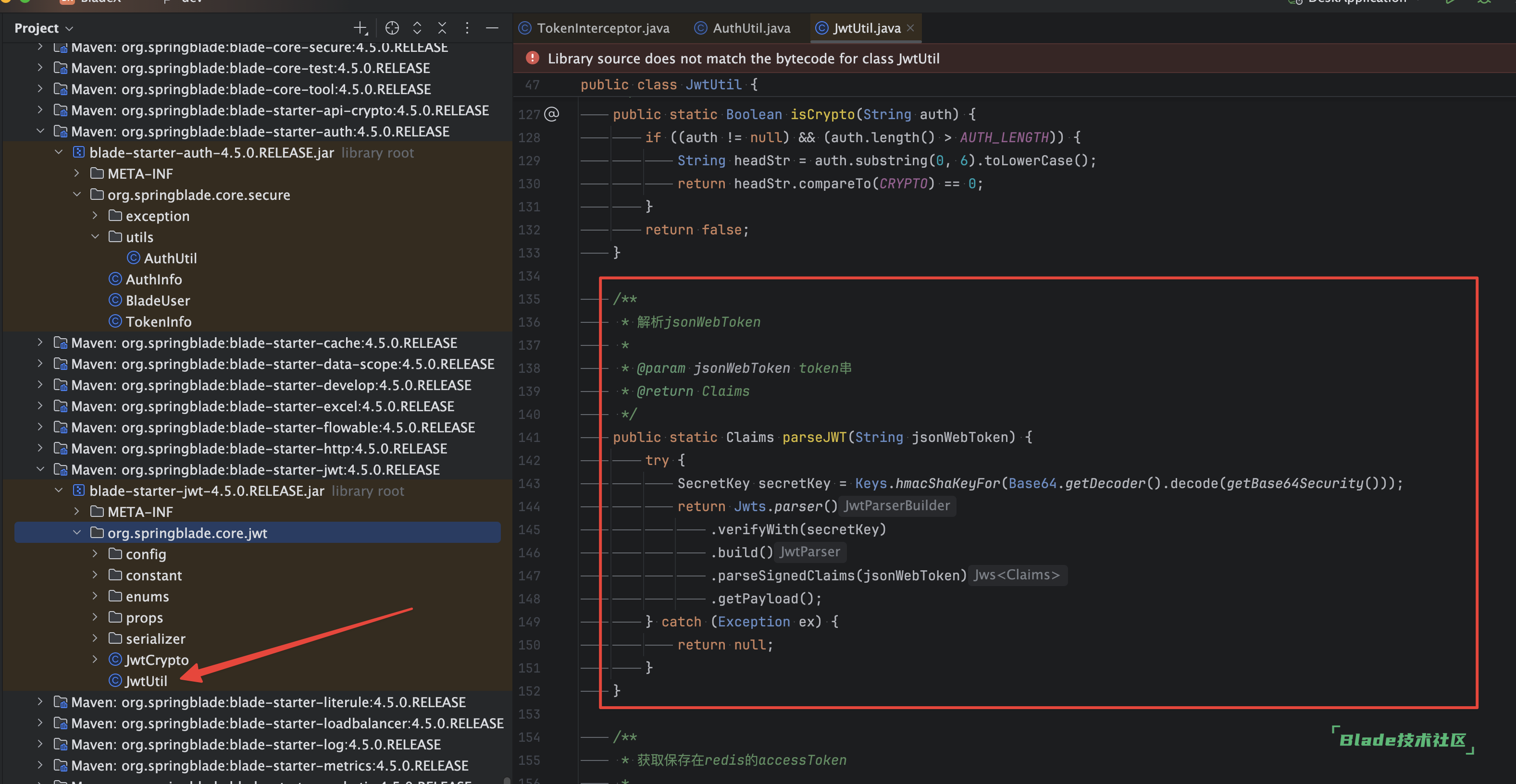Expand Maven blade-starter-loadbalancer library
This screenshot has width=1516, height=784.
39,723
